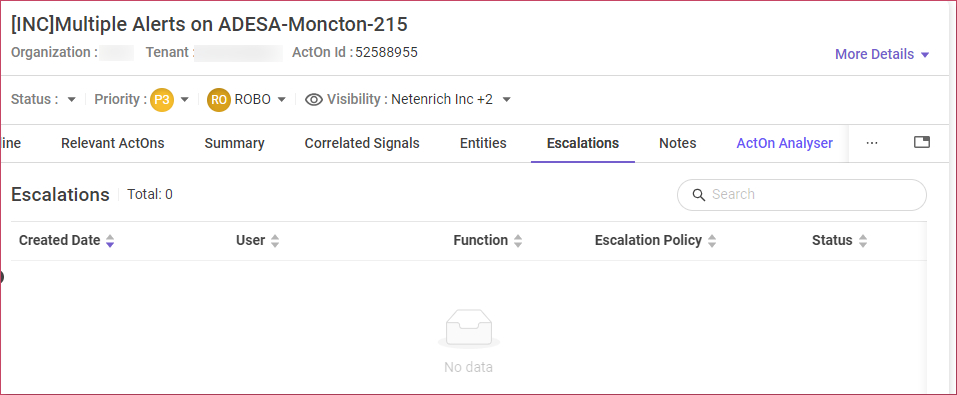Open the ActOn Analyser link tab

[x=784, y=143]
